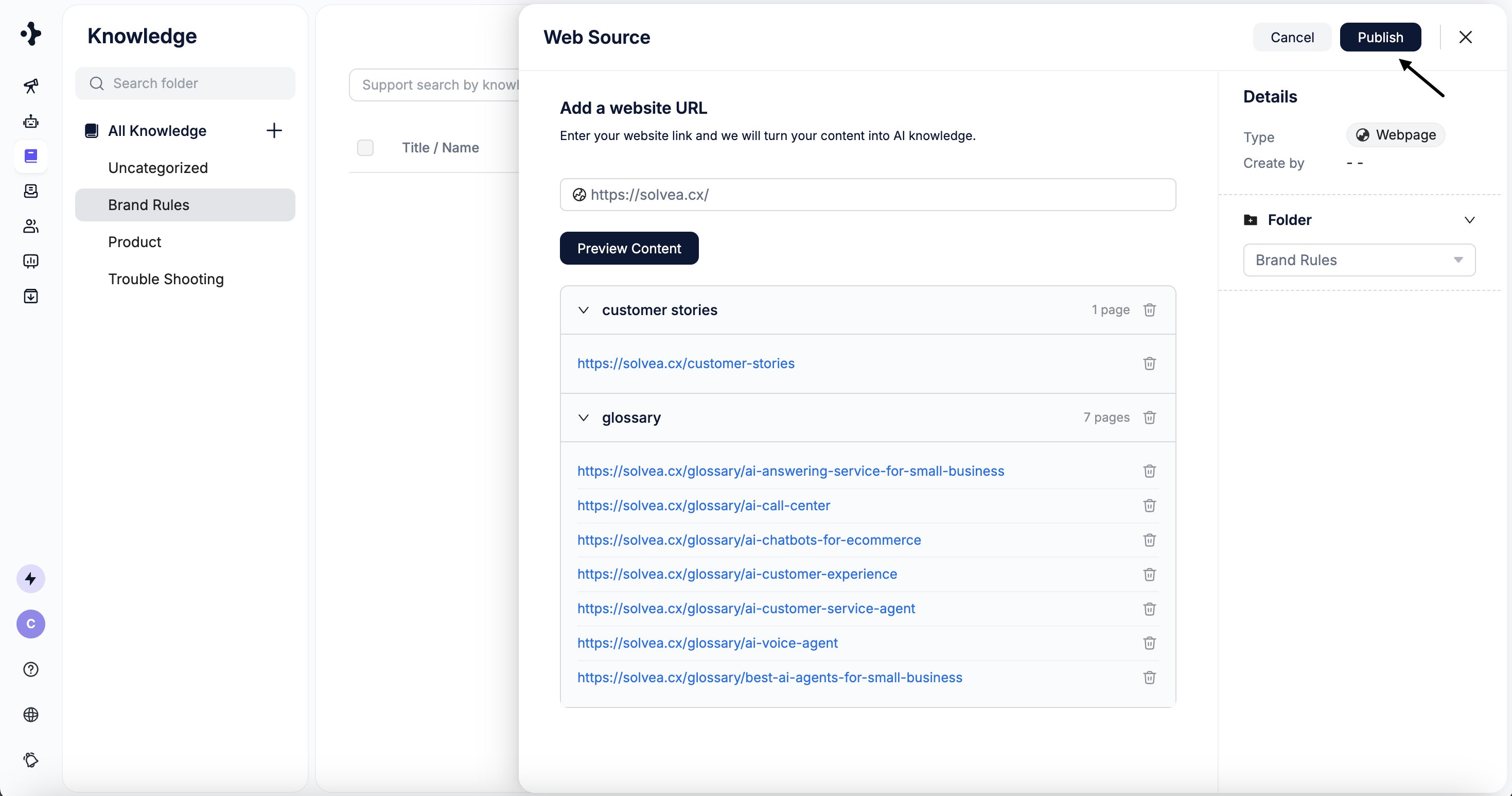Open the ai-answering-service-for-small-business link

[790, 471]
